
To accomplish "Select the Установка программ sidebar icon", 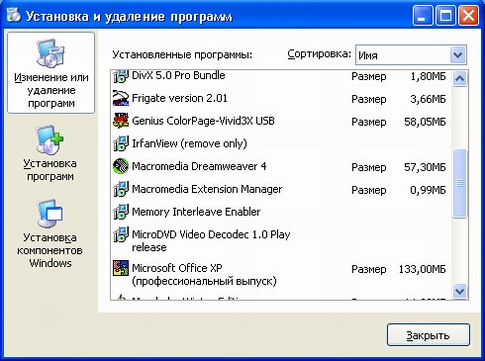I will tap(50, 140).
